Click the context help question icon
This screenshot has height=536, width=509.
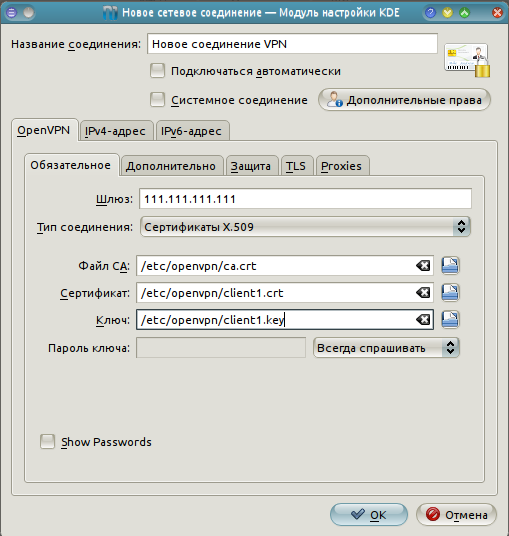(430, 13)
